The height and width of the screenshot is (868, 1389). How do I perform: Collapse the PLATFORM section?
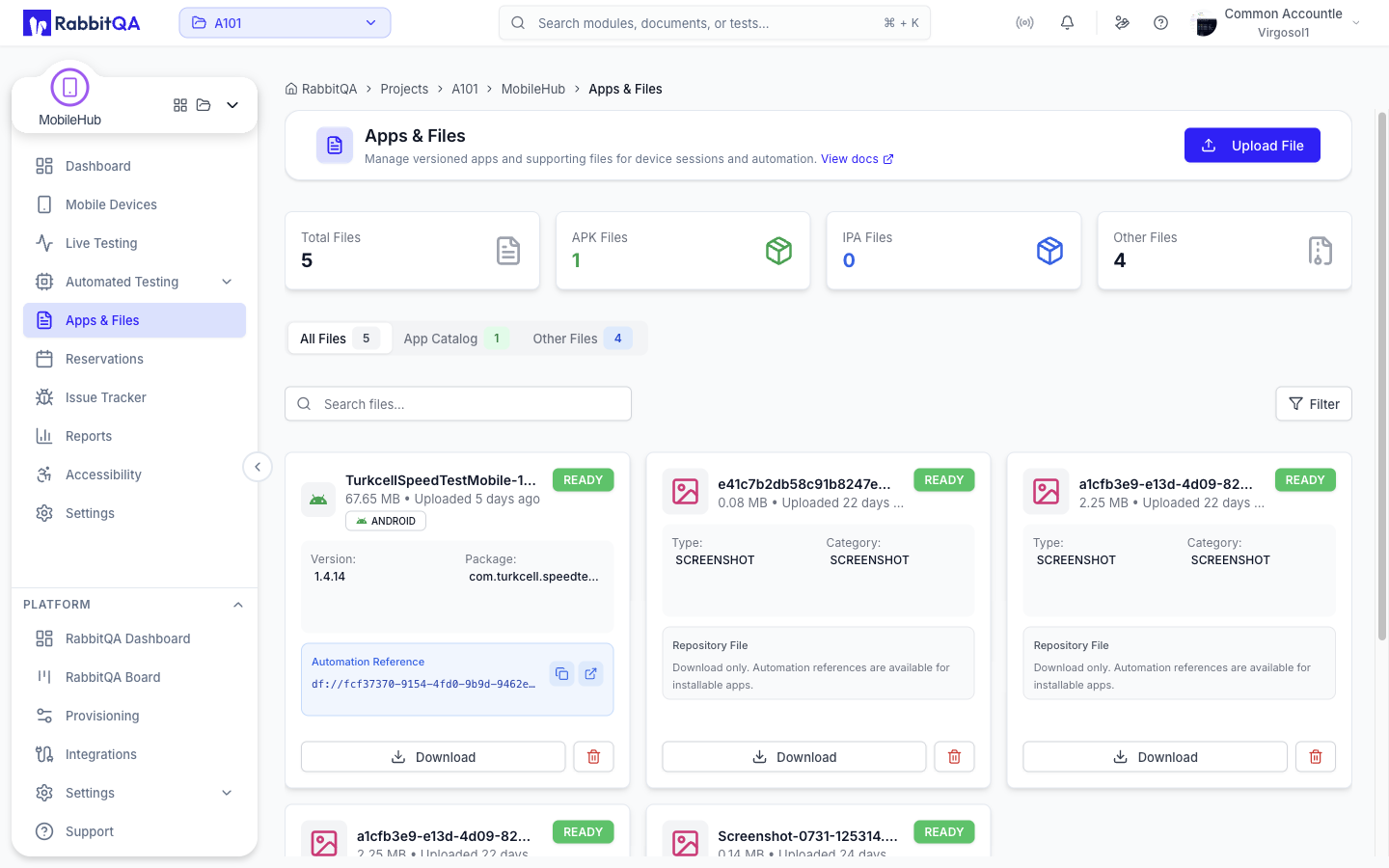[x=238, y=605]
